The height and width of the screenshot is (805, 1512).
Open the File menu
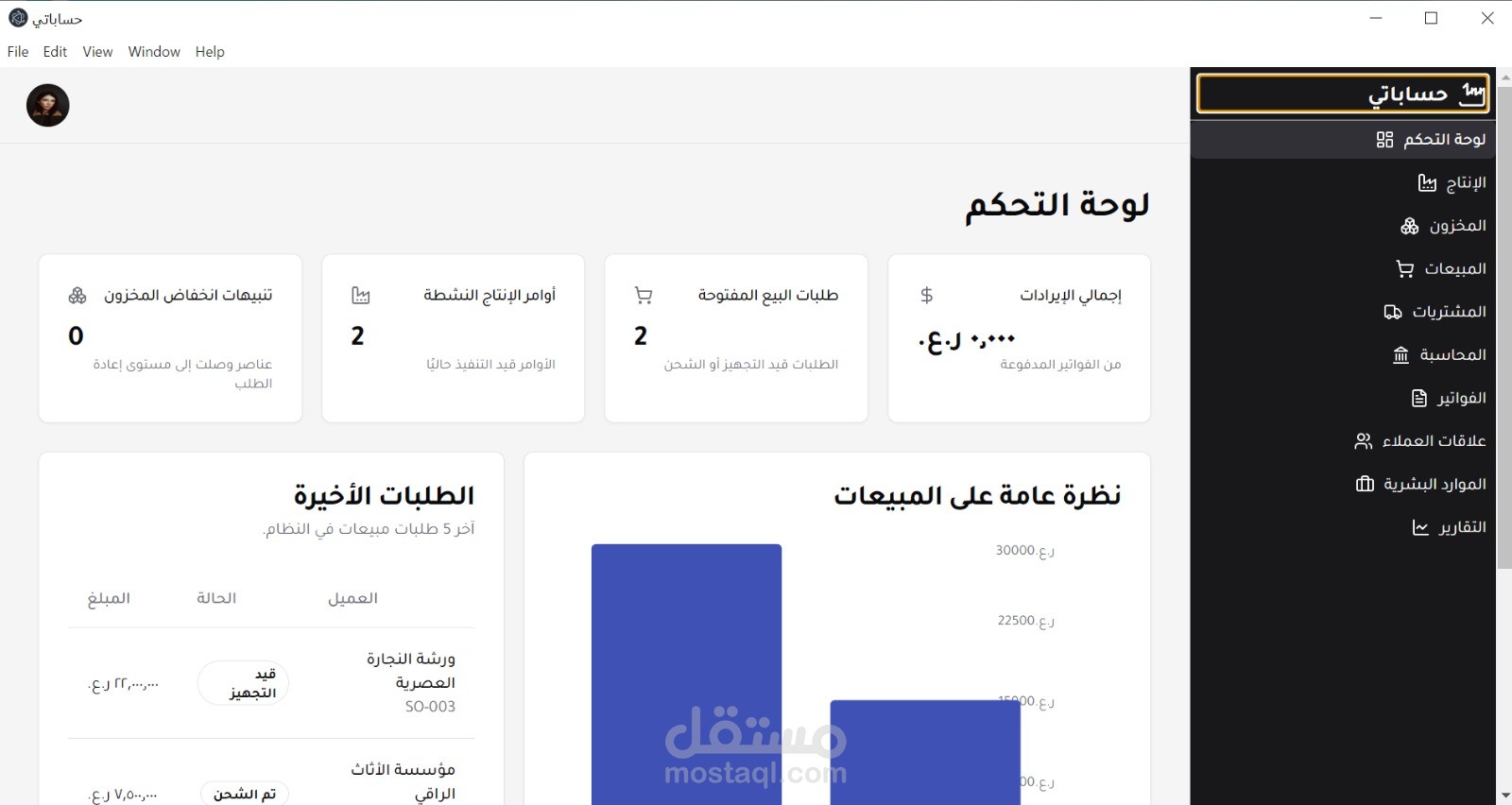click(18, 52)
